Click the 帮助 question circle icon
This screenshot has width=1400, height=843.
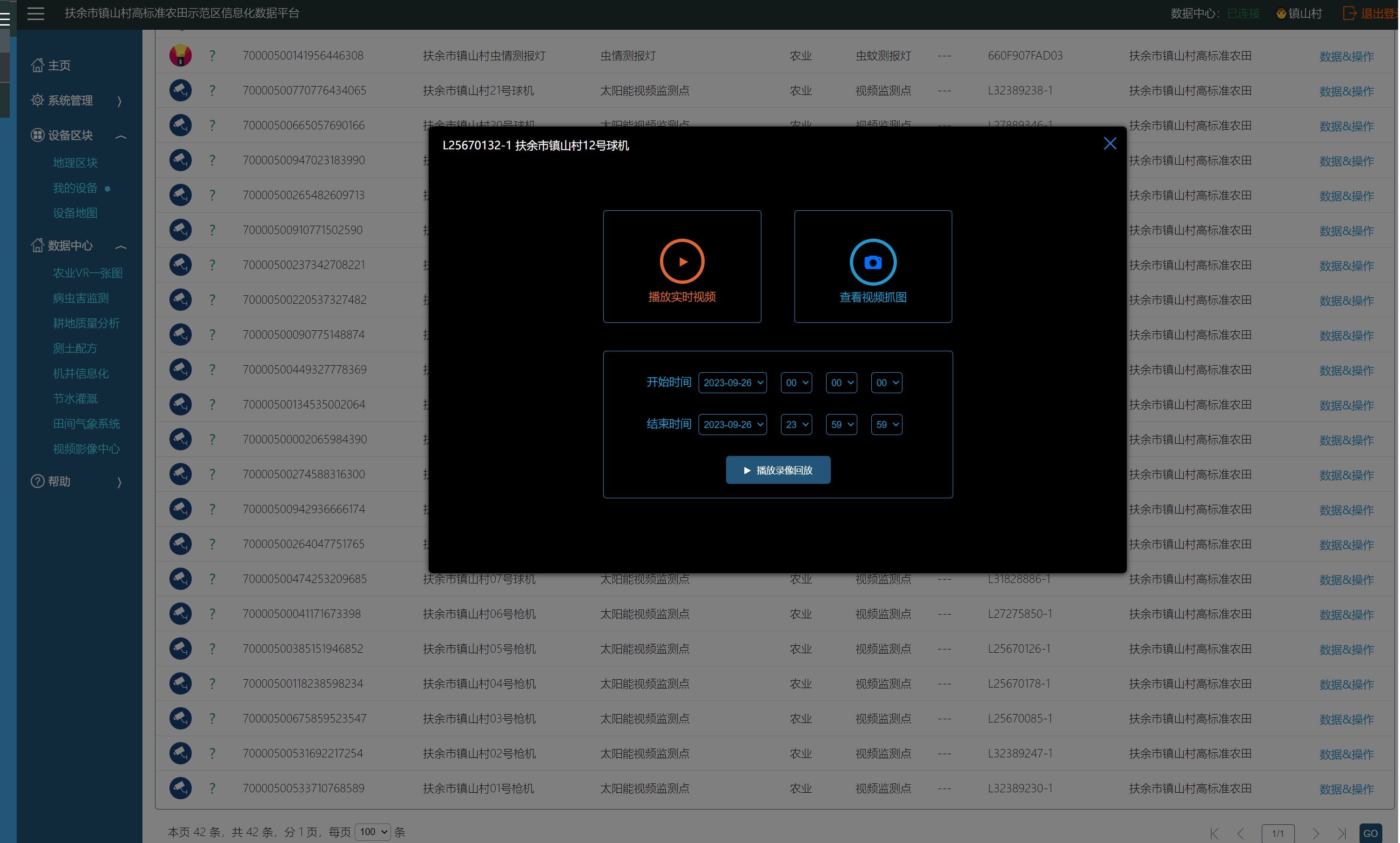pos(38,481)
